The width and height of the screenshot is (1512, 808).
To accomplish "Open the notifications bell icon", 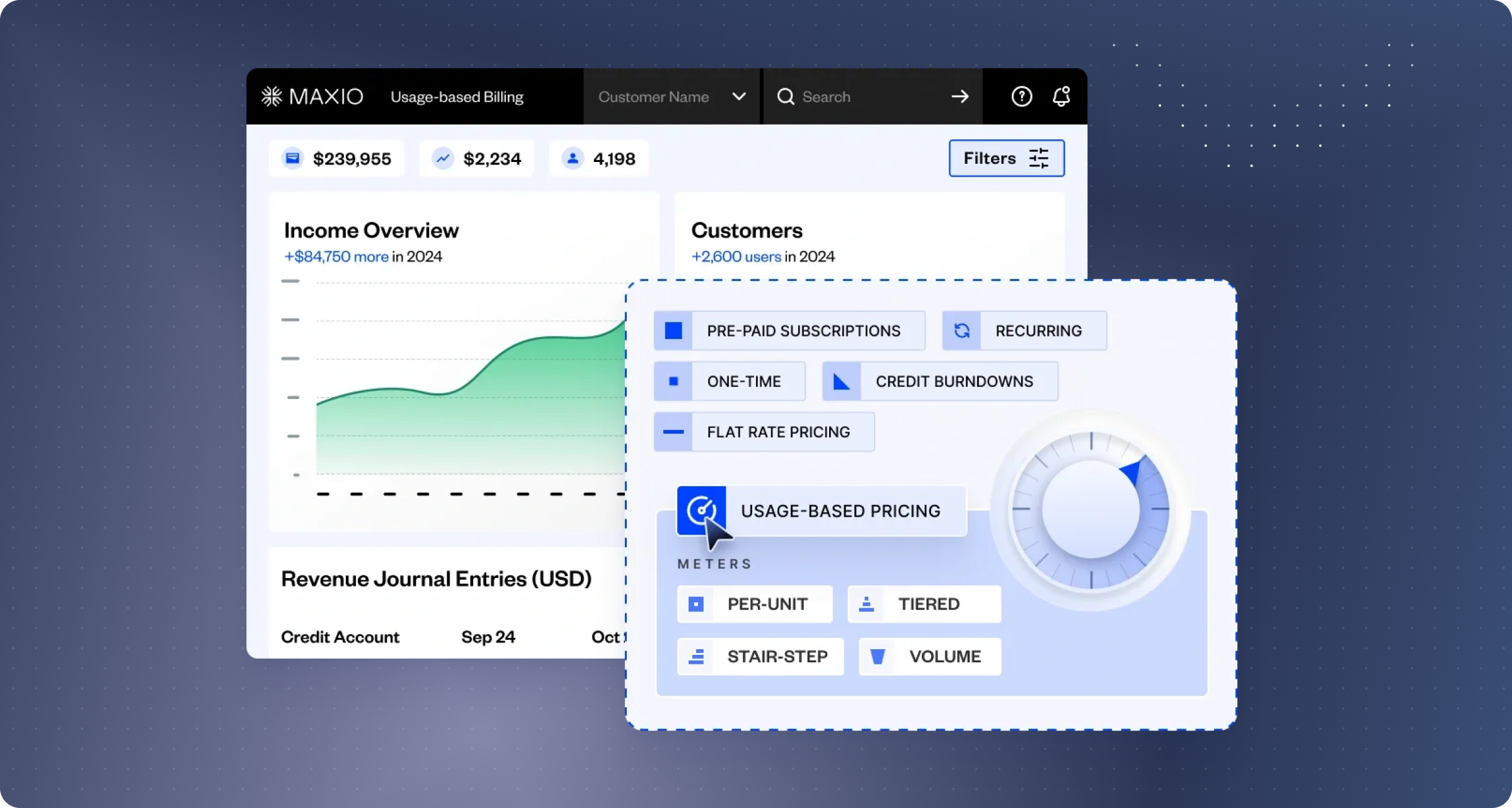I will (1062, 96).
